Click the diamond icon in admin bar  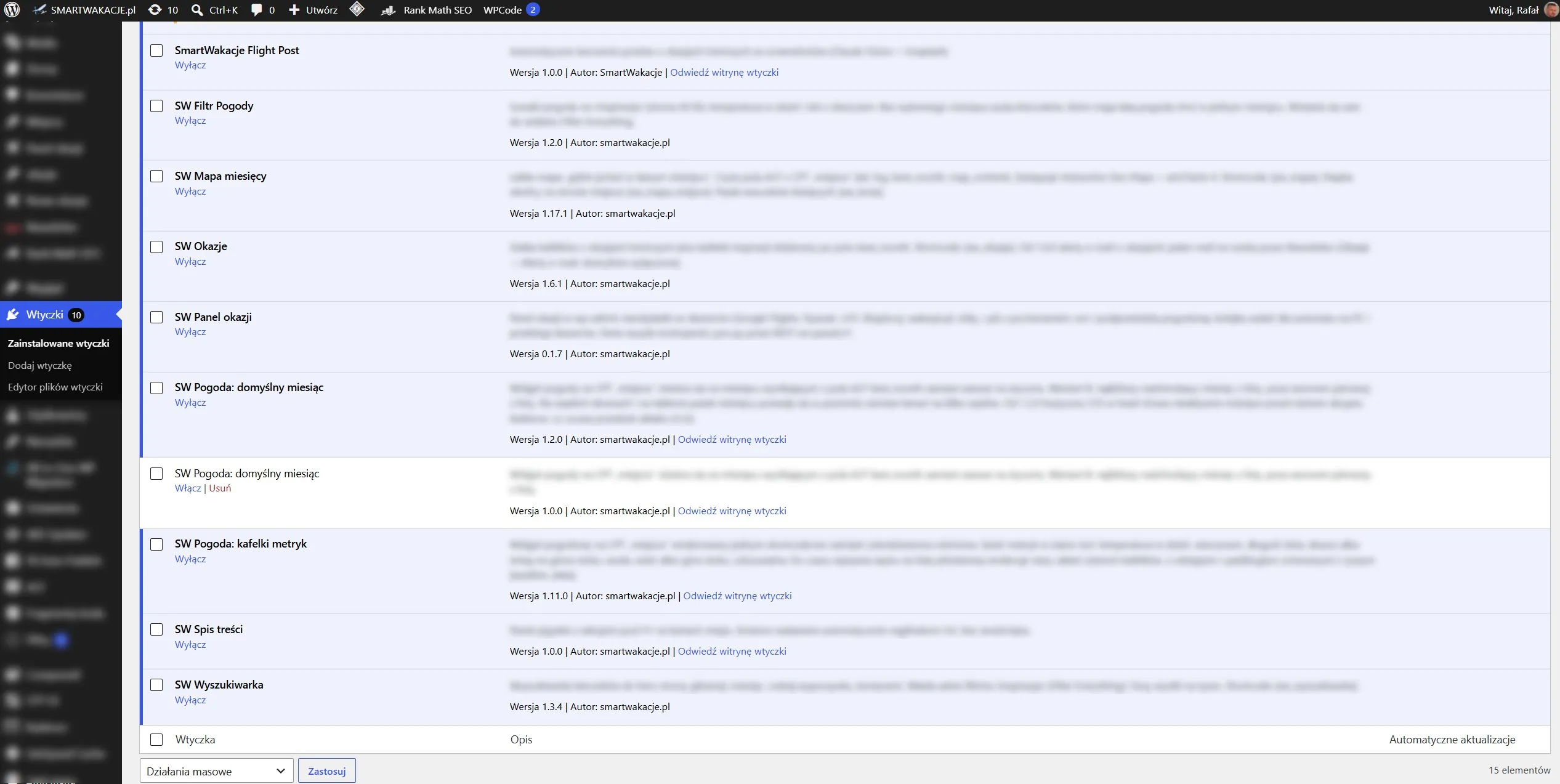(x=357, y=9)
